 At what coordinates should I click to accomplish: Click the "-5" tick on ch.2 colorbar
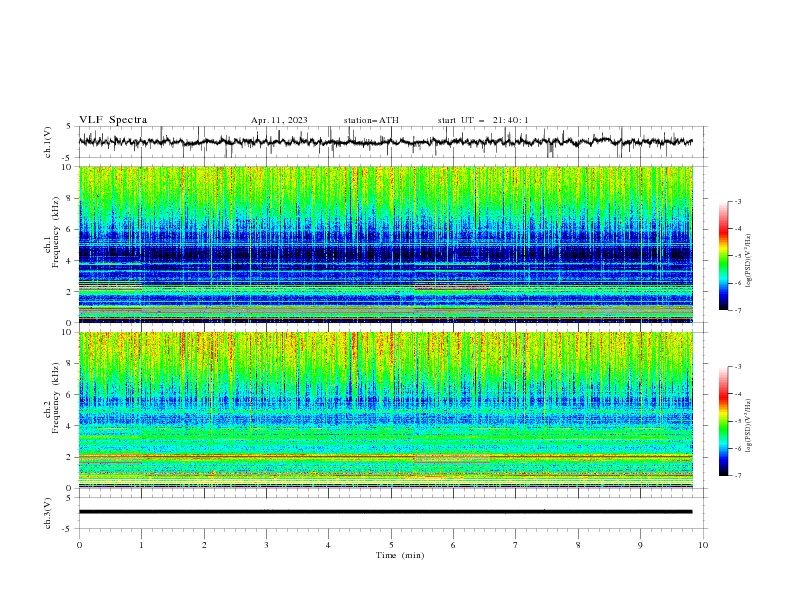tap(738, 421)
